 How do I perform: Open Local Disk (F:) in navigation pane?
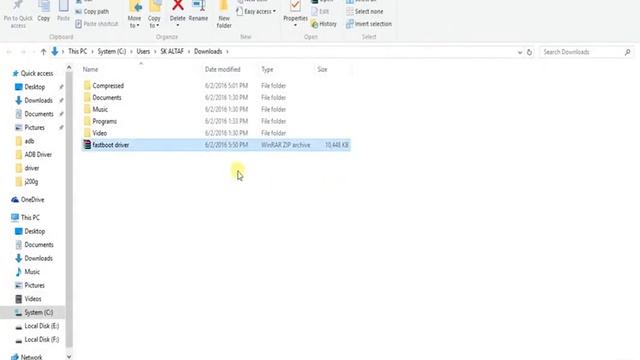(42, 339)
